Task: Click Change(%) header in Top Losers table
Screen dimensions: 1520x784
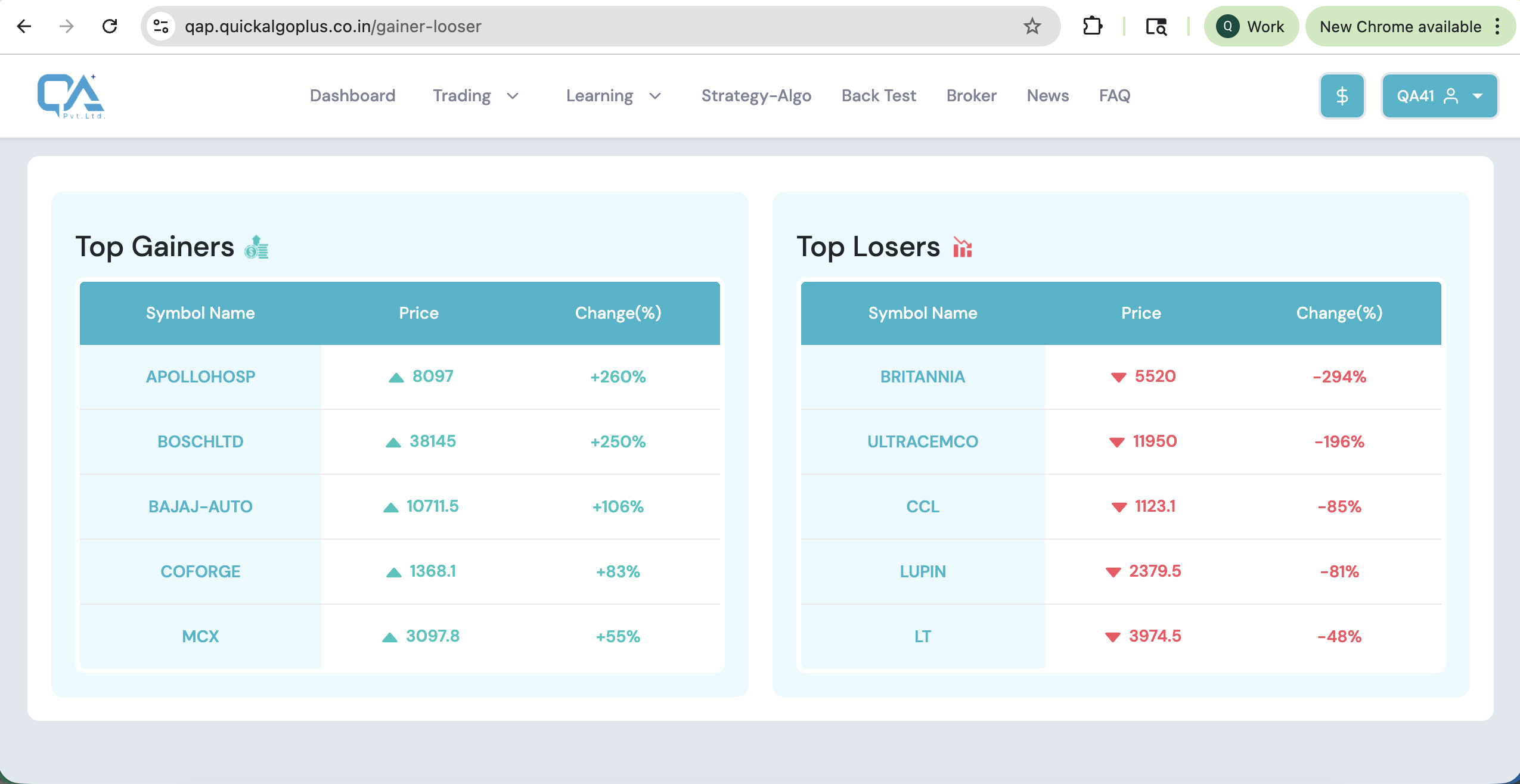Action: pyautogui.click(x=1339, y=313)
